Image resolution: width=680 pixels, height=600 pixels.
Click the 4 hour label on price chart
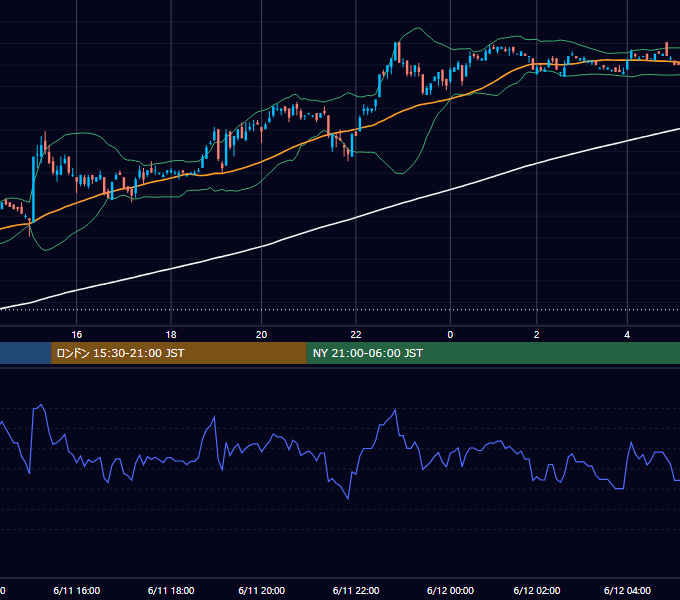coord(627,335)
